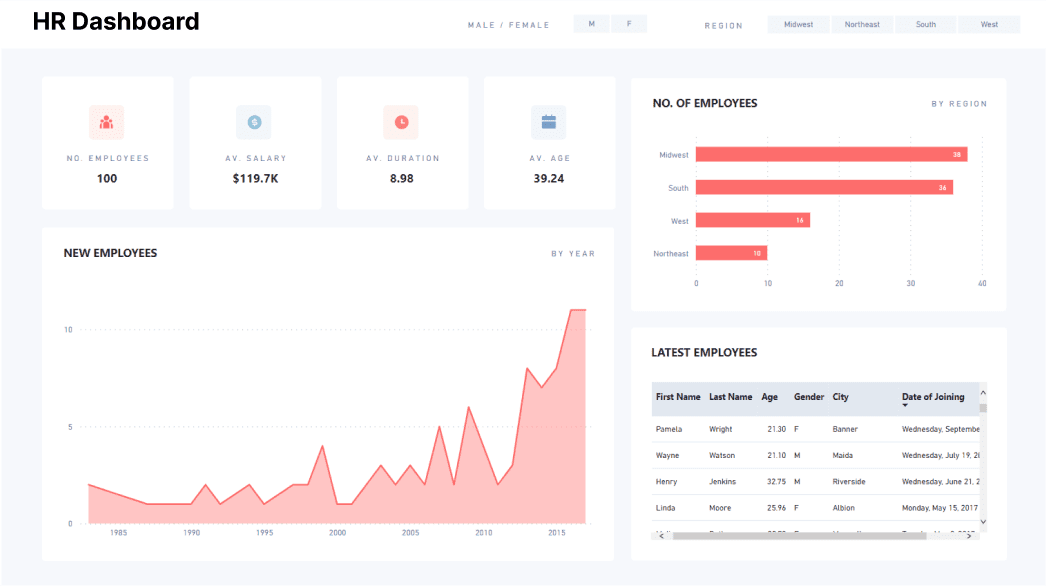
Task: Select the South region filter
Action: point(925,23)
